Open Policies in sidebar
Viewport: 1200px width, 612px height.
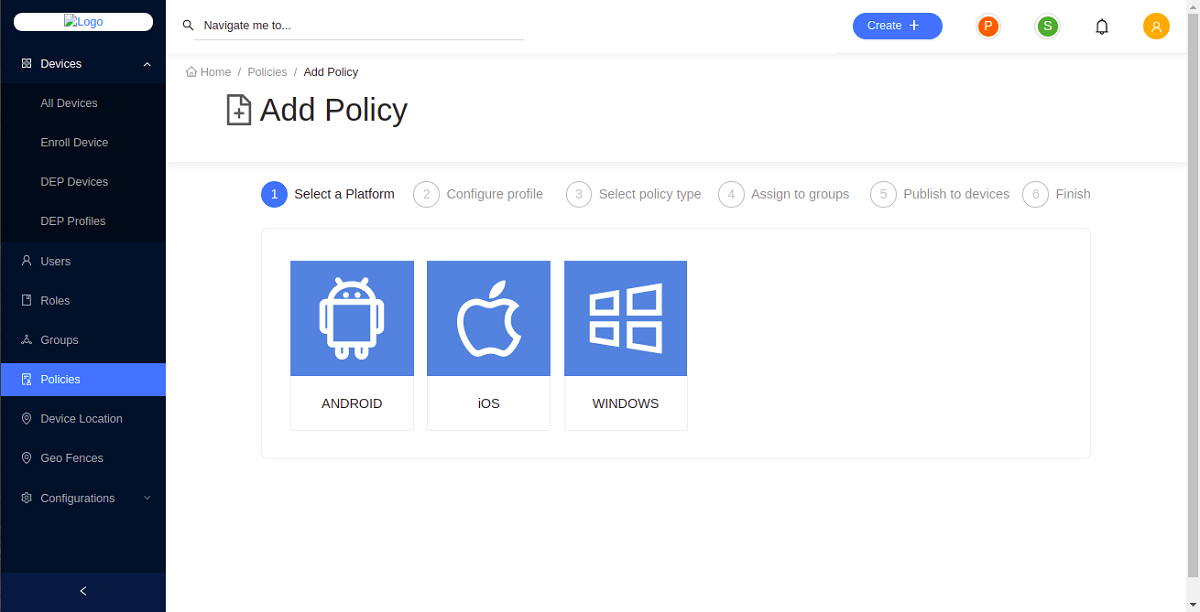tap(60, 379)
